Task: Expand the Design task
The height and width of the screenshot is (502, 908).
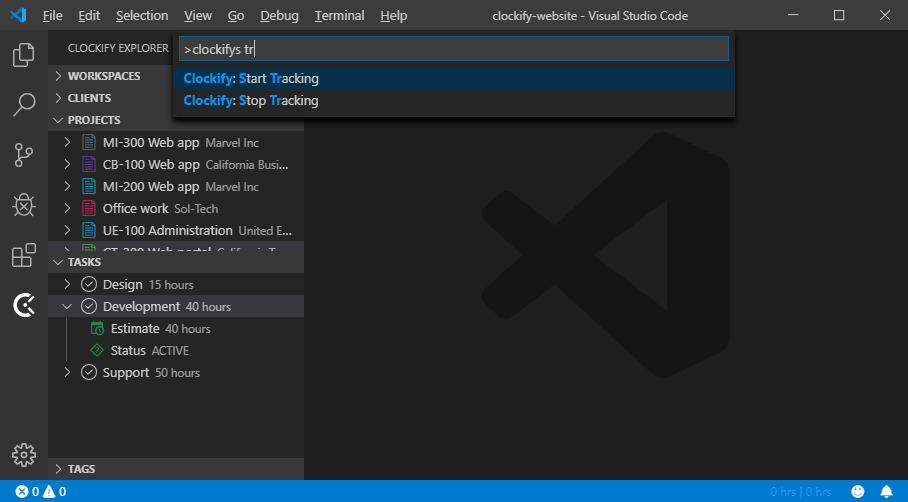Action: tap(67, 284)
